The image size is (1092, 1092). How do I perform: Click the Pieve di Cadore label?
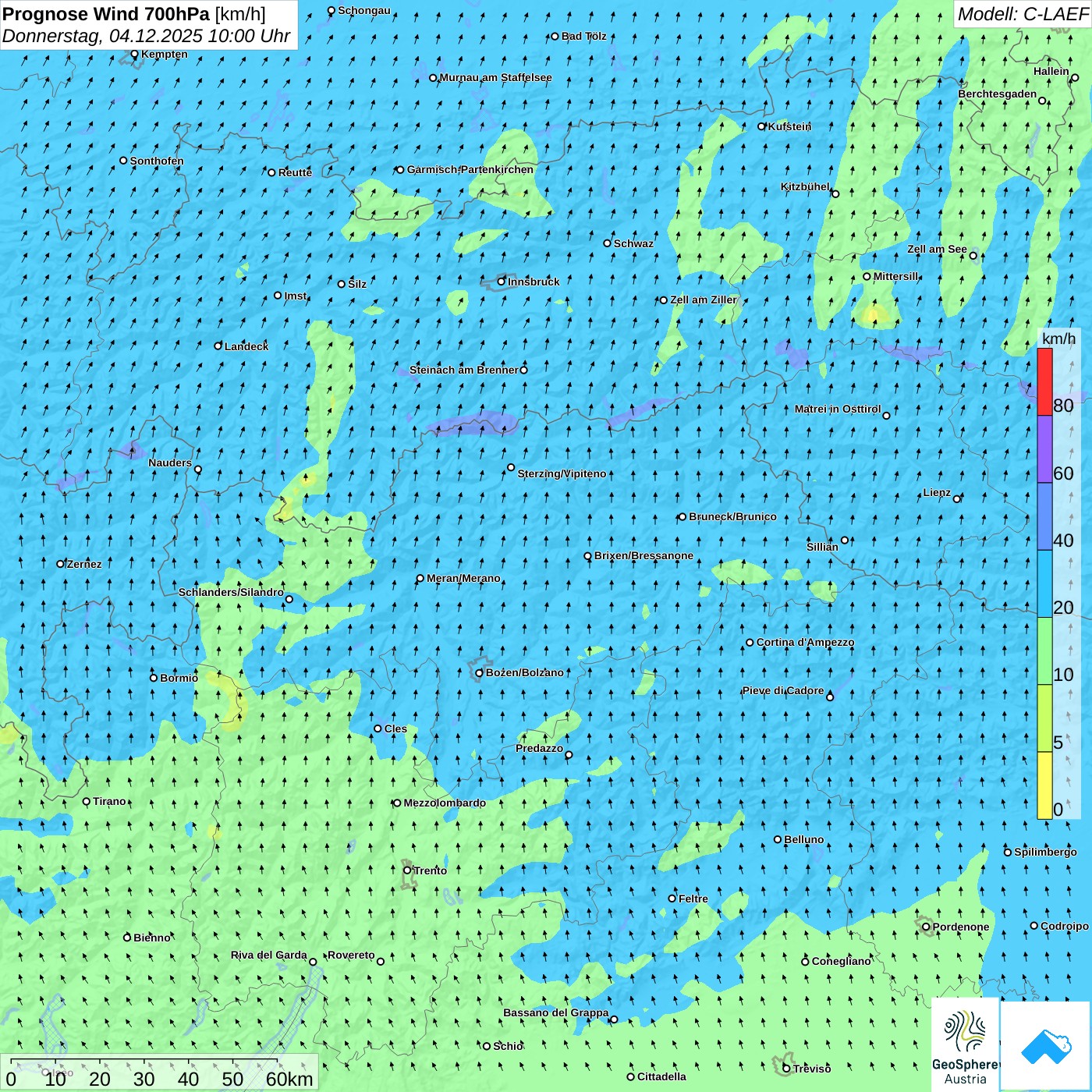click(782, 690)
